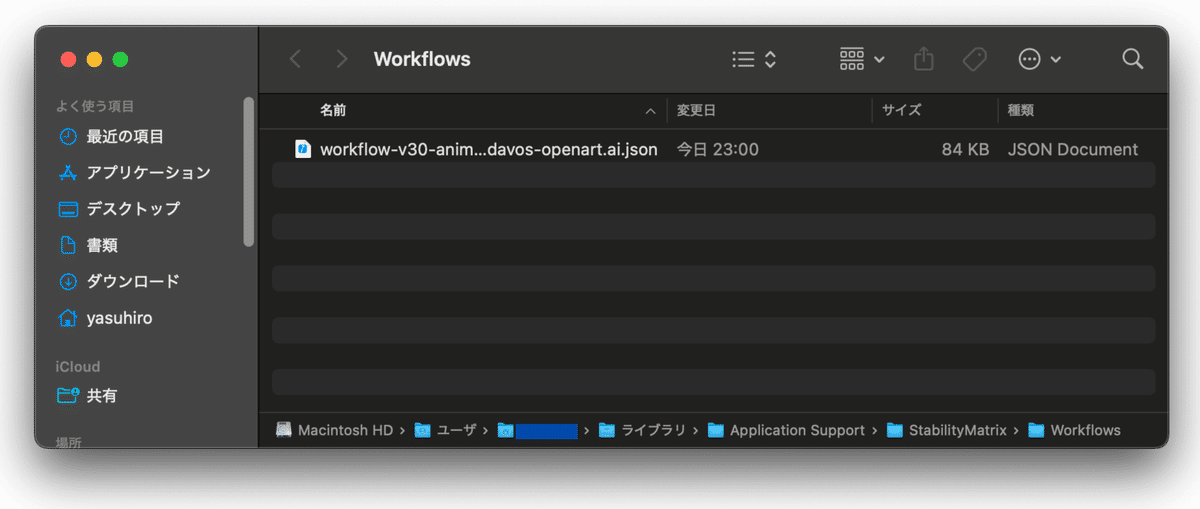Click the shared folder icon beside 共有
The width and height of the screenshot is (1200, 509).
68,395
